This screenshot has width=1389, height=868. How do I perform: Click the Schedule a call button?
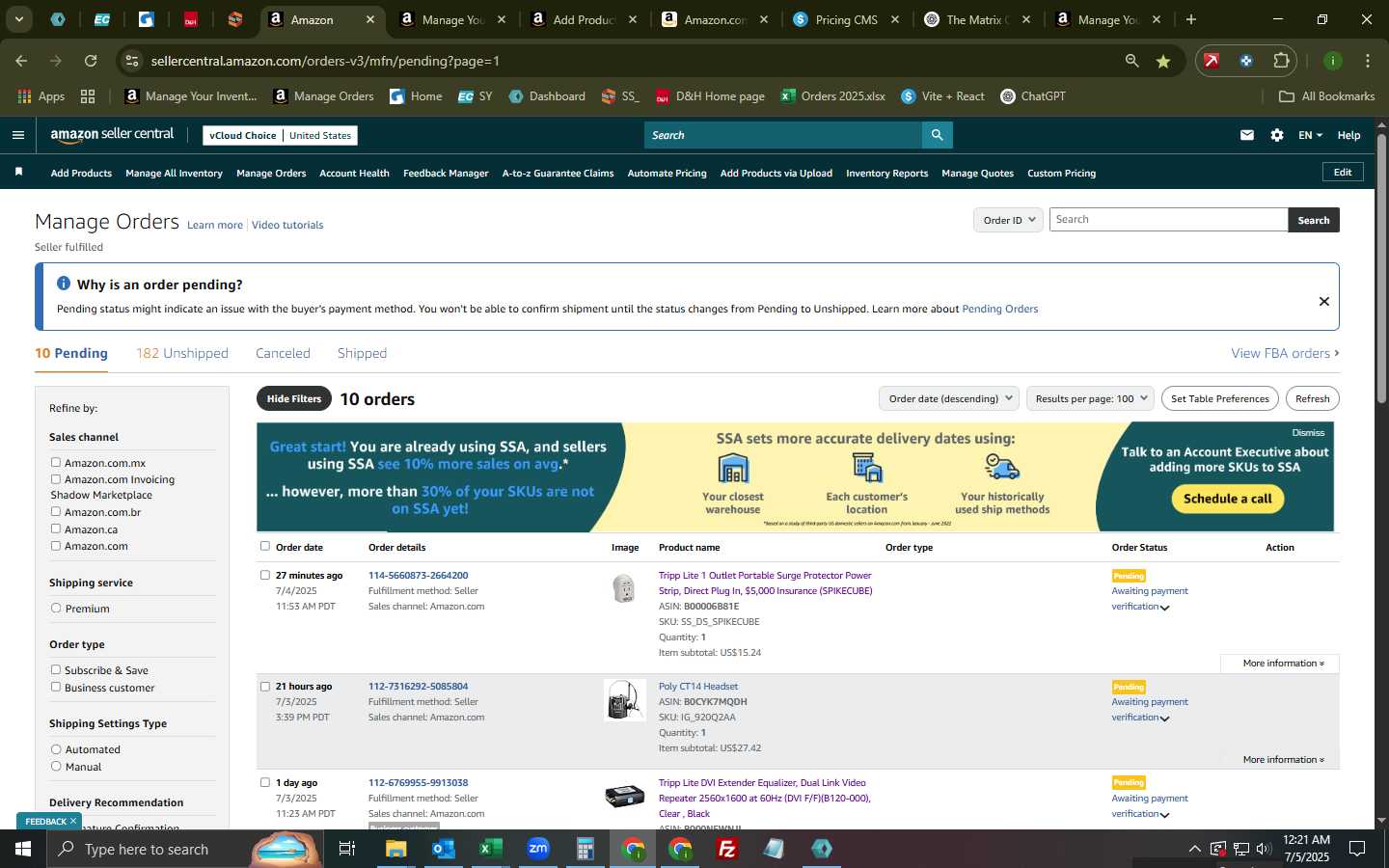[x=1228, y=499]
